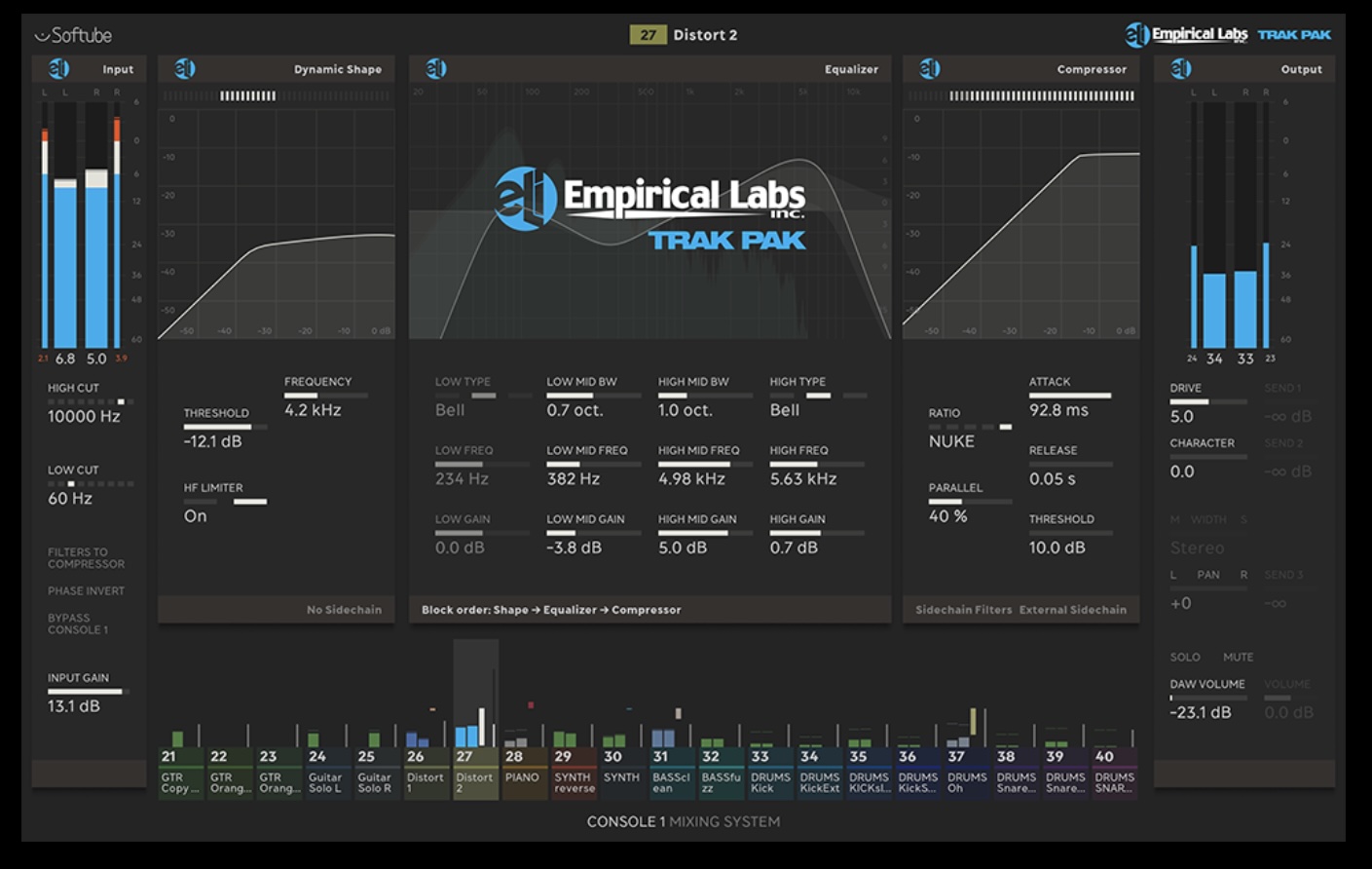1372x869 pixels.
Task: Select track 32 BASSfuzz channel
Action: coord(722,774)
